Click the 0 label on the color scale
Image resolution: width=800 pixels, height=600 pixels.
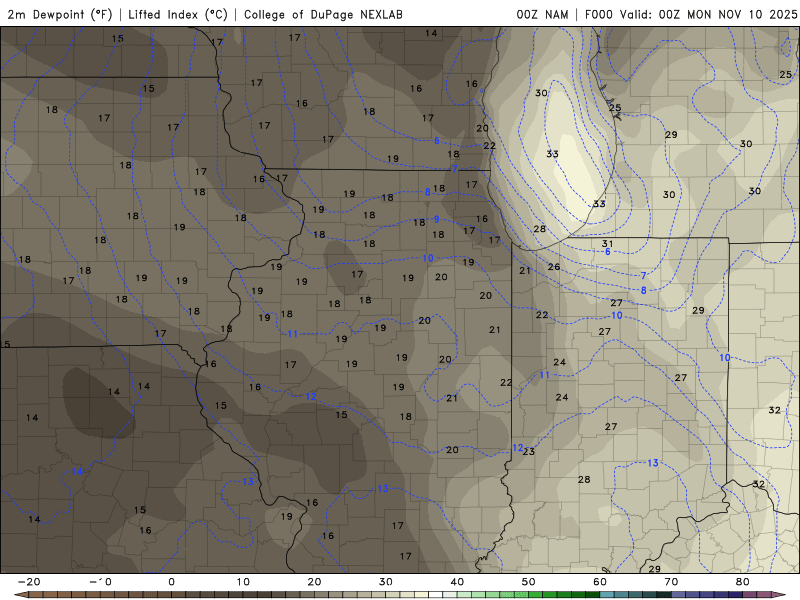coord(171,582)
